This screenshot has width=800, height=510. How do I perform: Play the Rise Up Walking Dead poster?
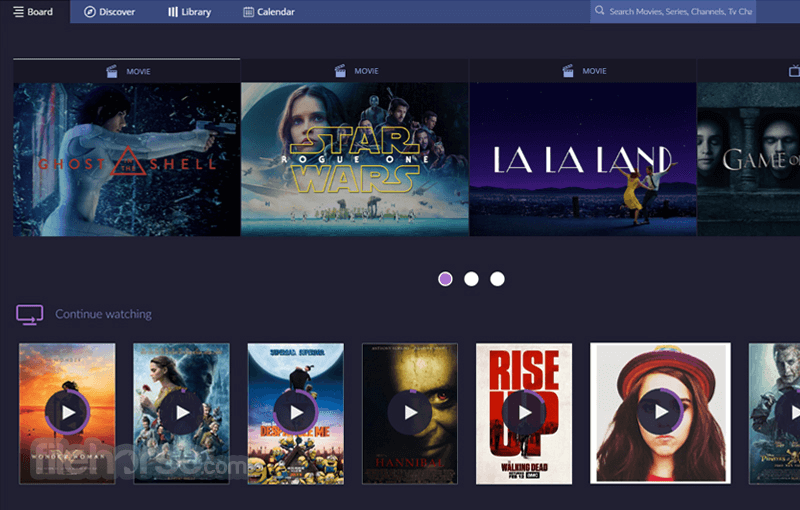click(x=524, y=412)
